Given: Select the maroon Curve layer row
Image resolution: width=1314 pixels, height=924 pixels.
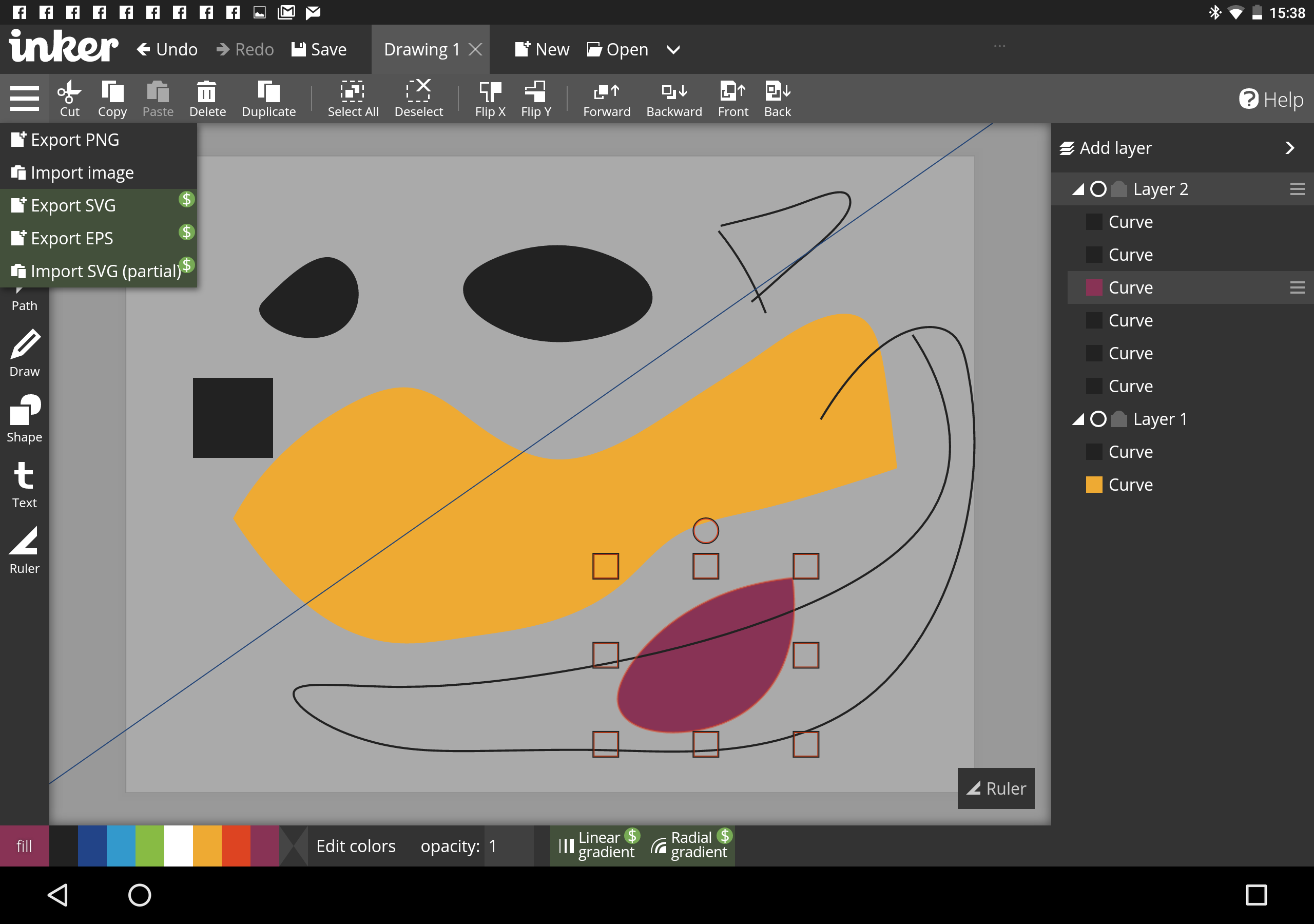Looking at the screenshot, I should [x=1190, y=287].
